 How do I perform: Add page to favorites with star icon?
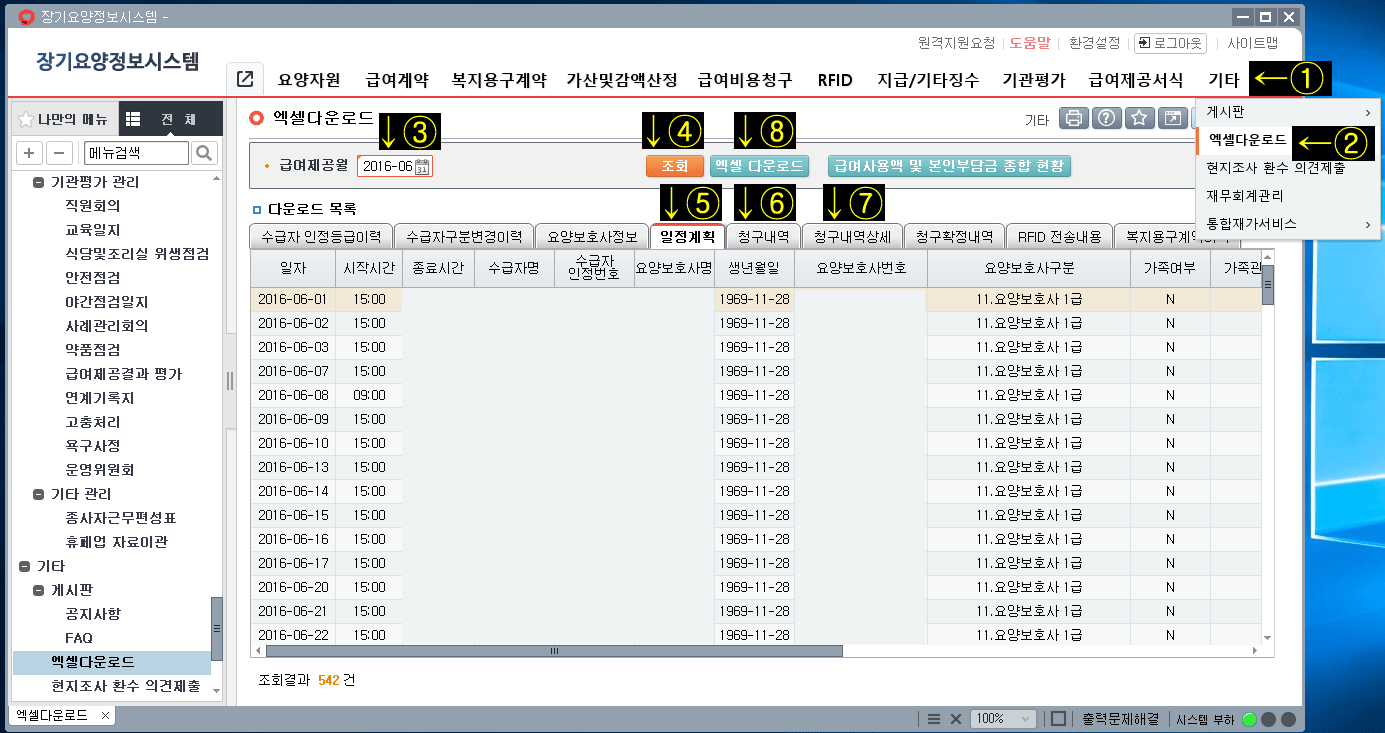1138,118
